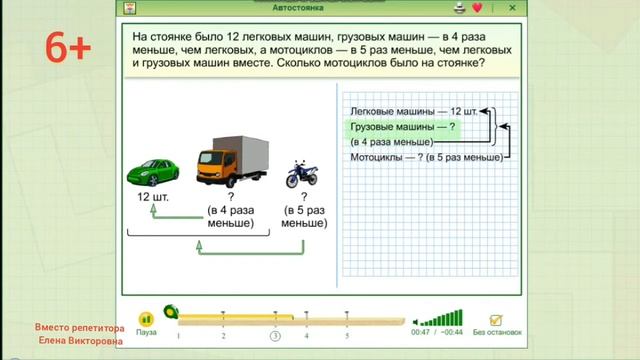Image resolution: width=640 pixels, height=360 pixels.
Task: Click the red heart favorite icon
Action: tap(477, 8)
